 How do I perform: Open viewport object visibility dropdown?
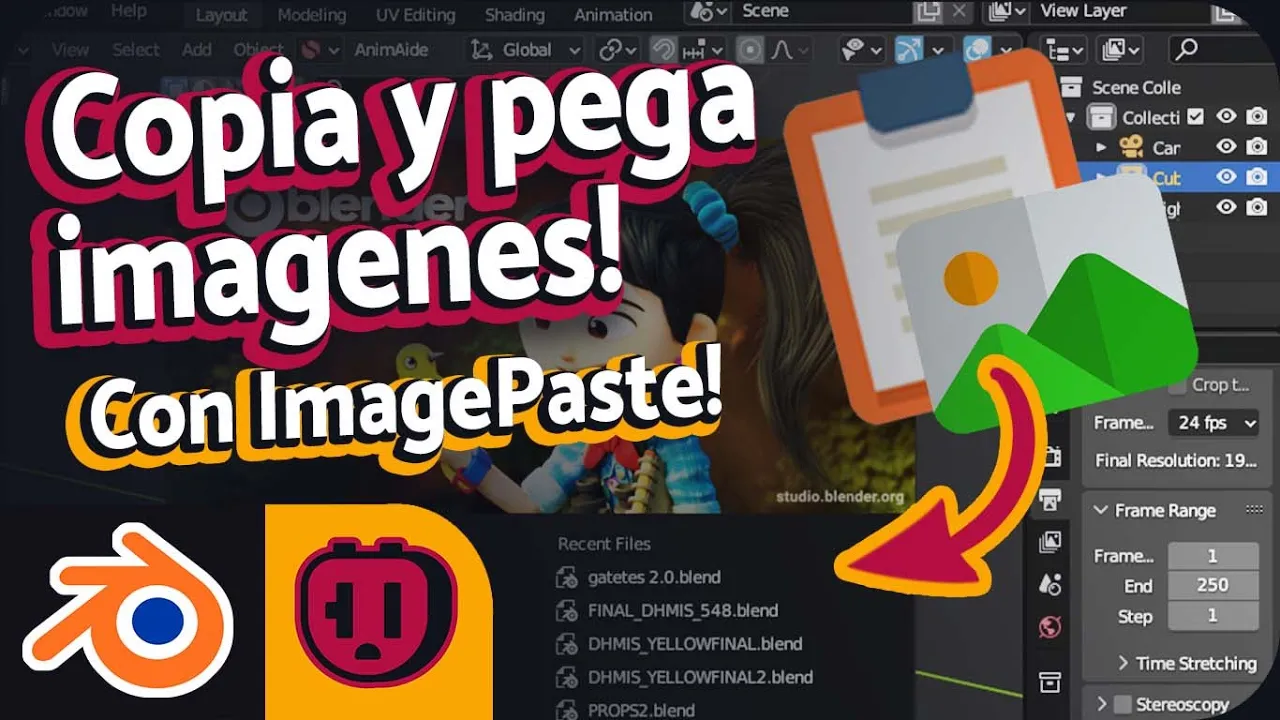point(861,49)
